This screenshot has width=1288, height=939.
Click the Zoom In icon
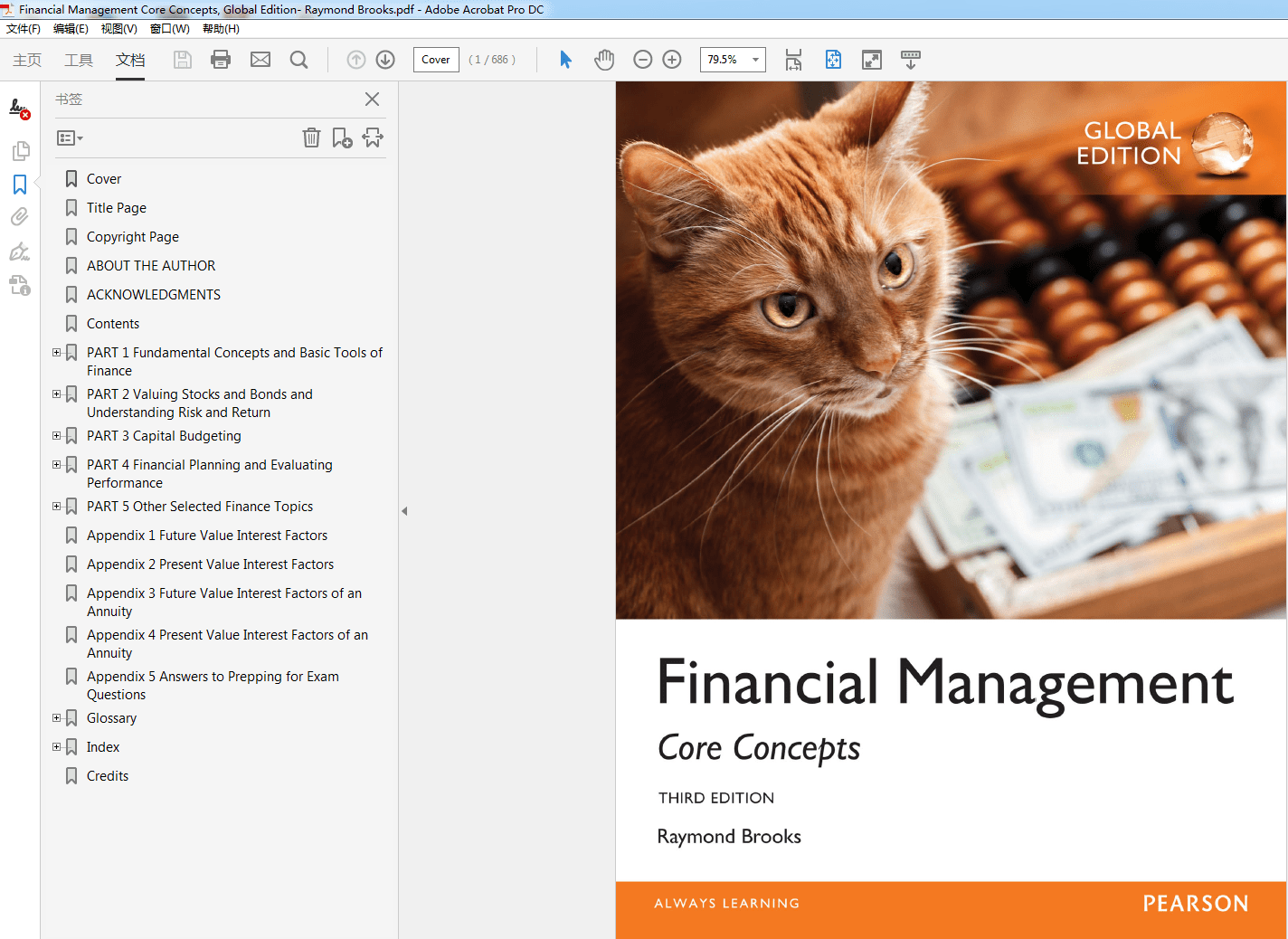tap(671, 59)
